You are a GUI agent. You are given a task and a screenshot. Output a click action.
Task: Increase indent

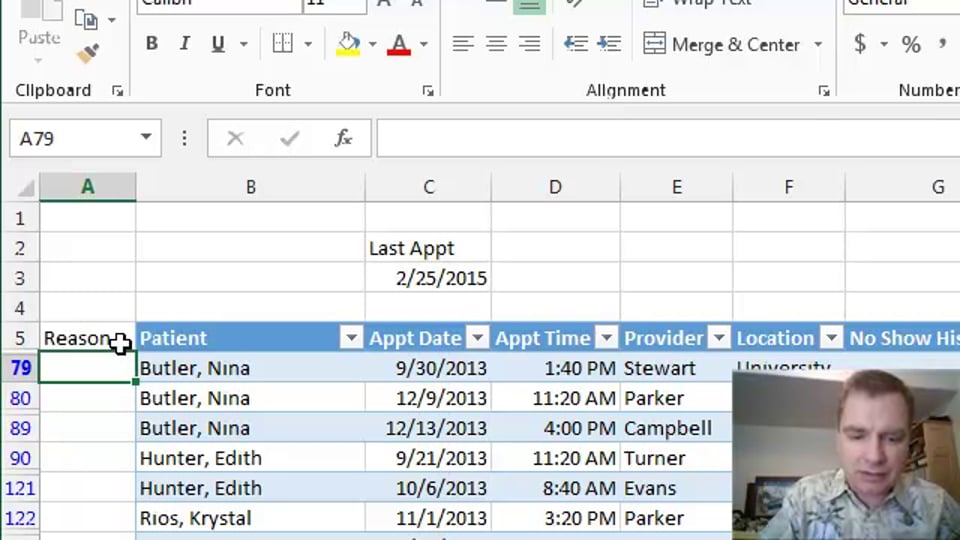point(609,43)
